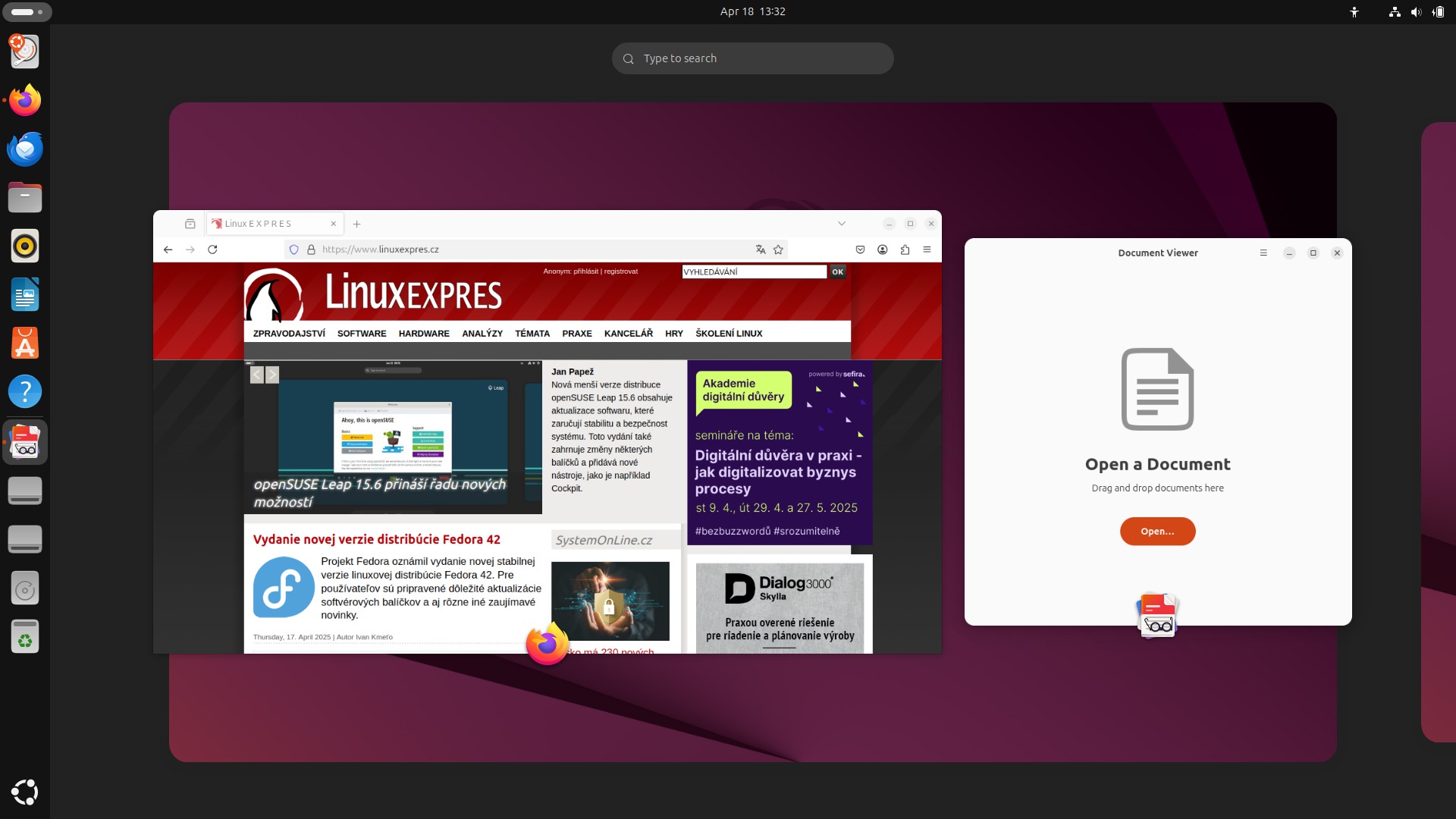Open Firefox extensions puzzle icon

point(905,249)
